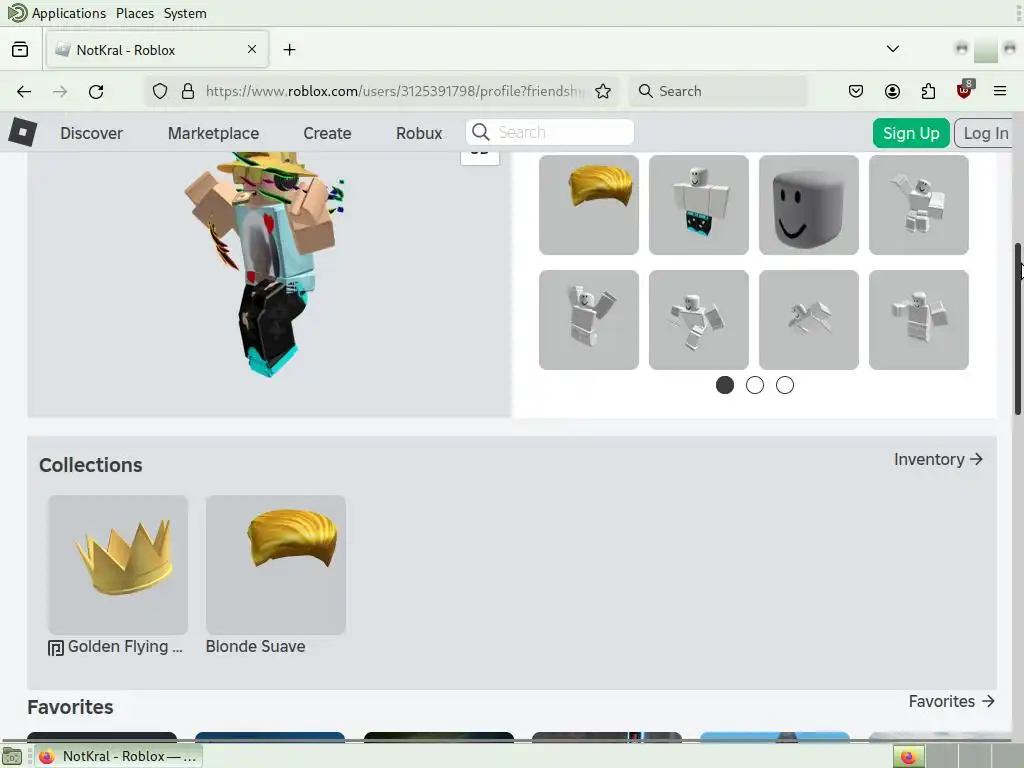Select the first carousel page dot

(x=725, y=385)
